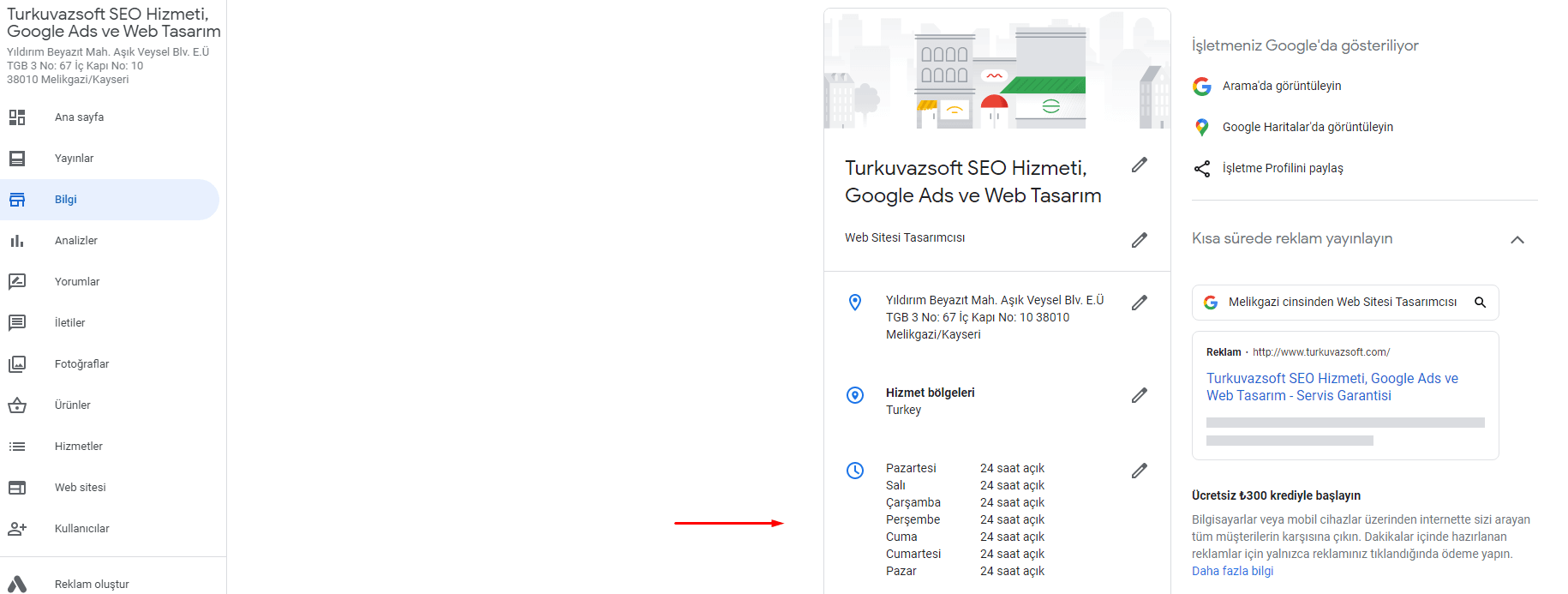Click the Google Ads logo icon

tap(17, 585)
